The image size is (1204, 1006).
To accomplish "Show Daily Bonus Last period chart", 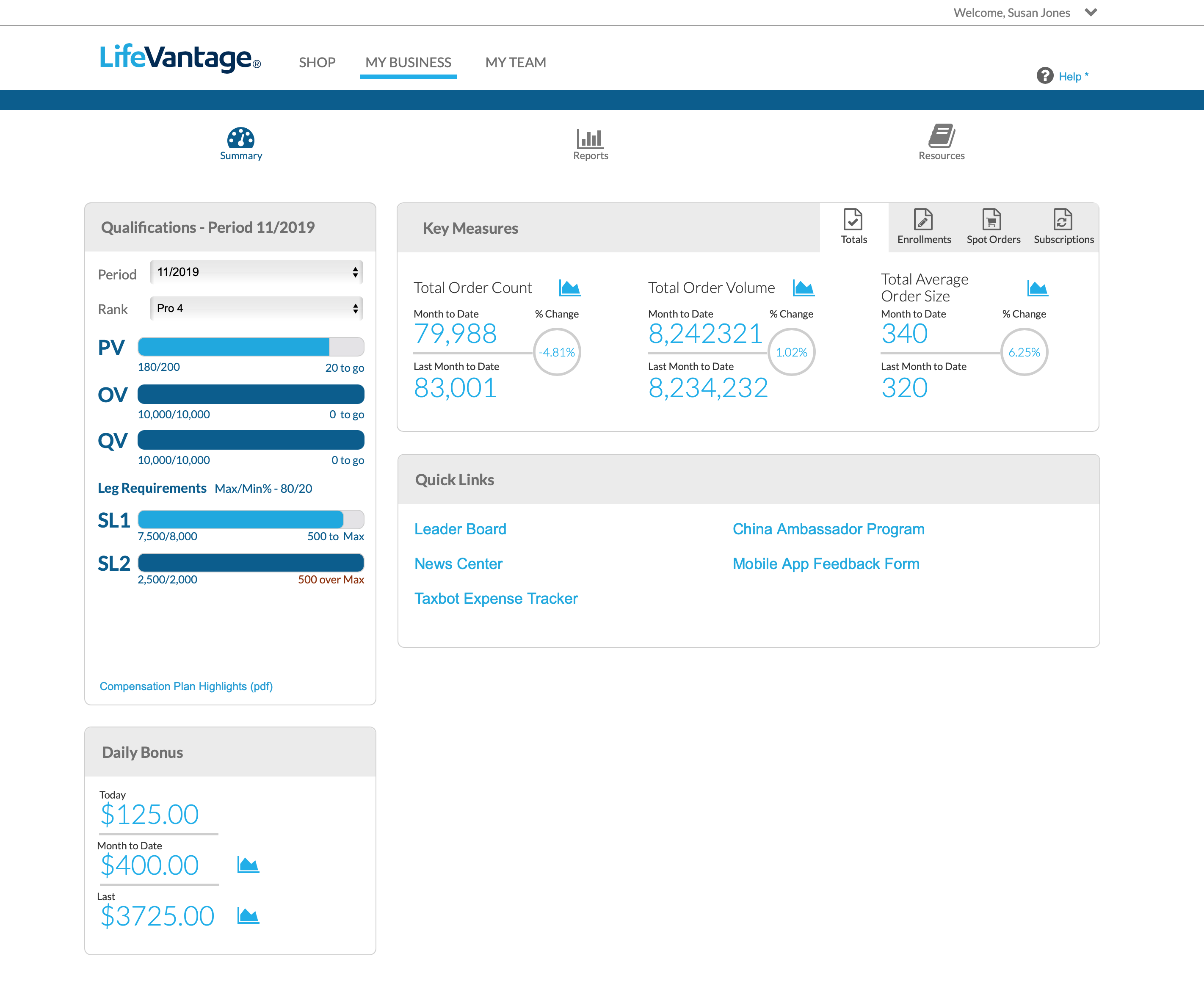I will pyautogui.click(x=248, y=915).
